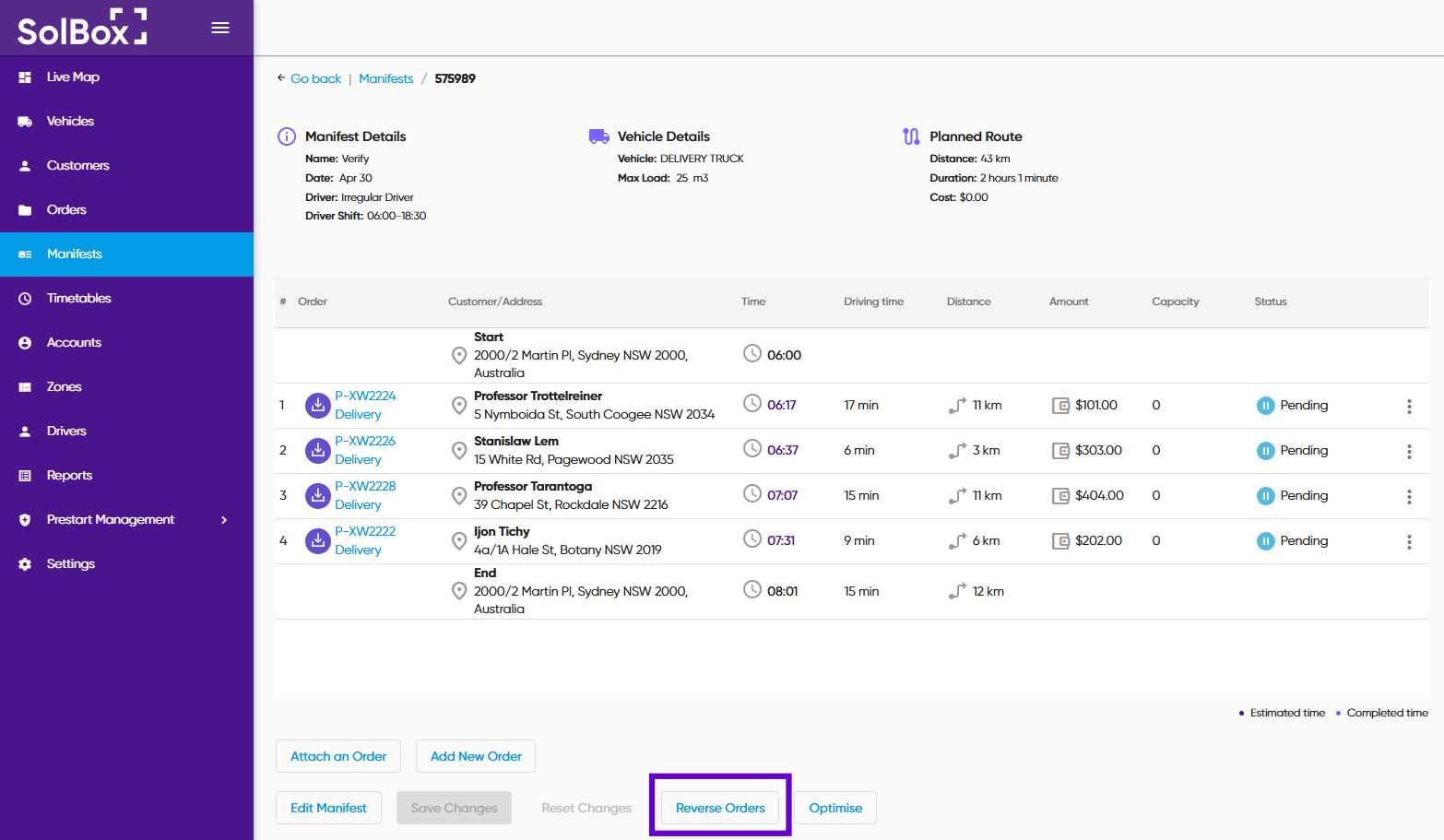Viewport: 1444px width, 840px height.
Task: Open order P-XW2224 link
Action: click(x=365, y=396)
